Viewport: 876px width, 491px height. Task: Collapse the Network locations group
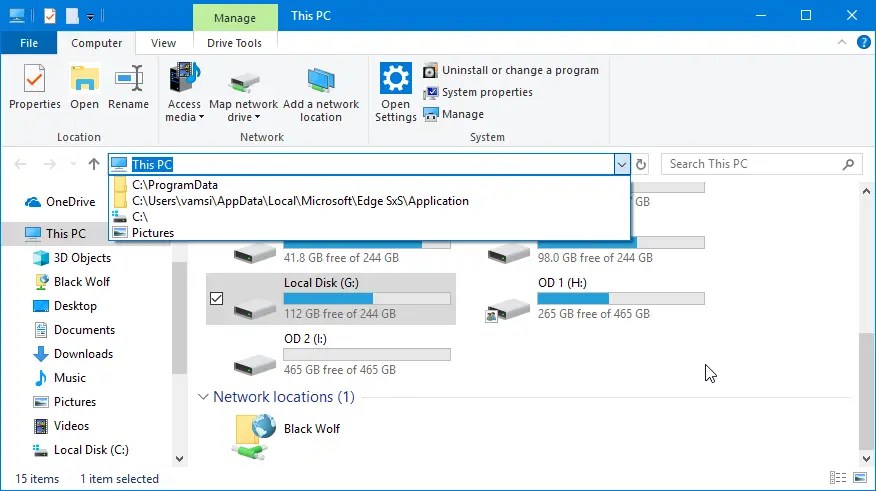[203, 397]
